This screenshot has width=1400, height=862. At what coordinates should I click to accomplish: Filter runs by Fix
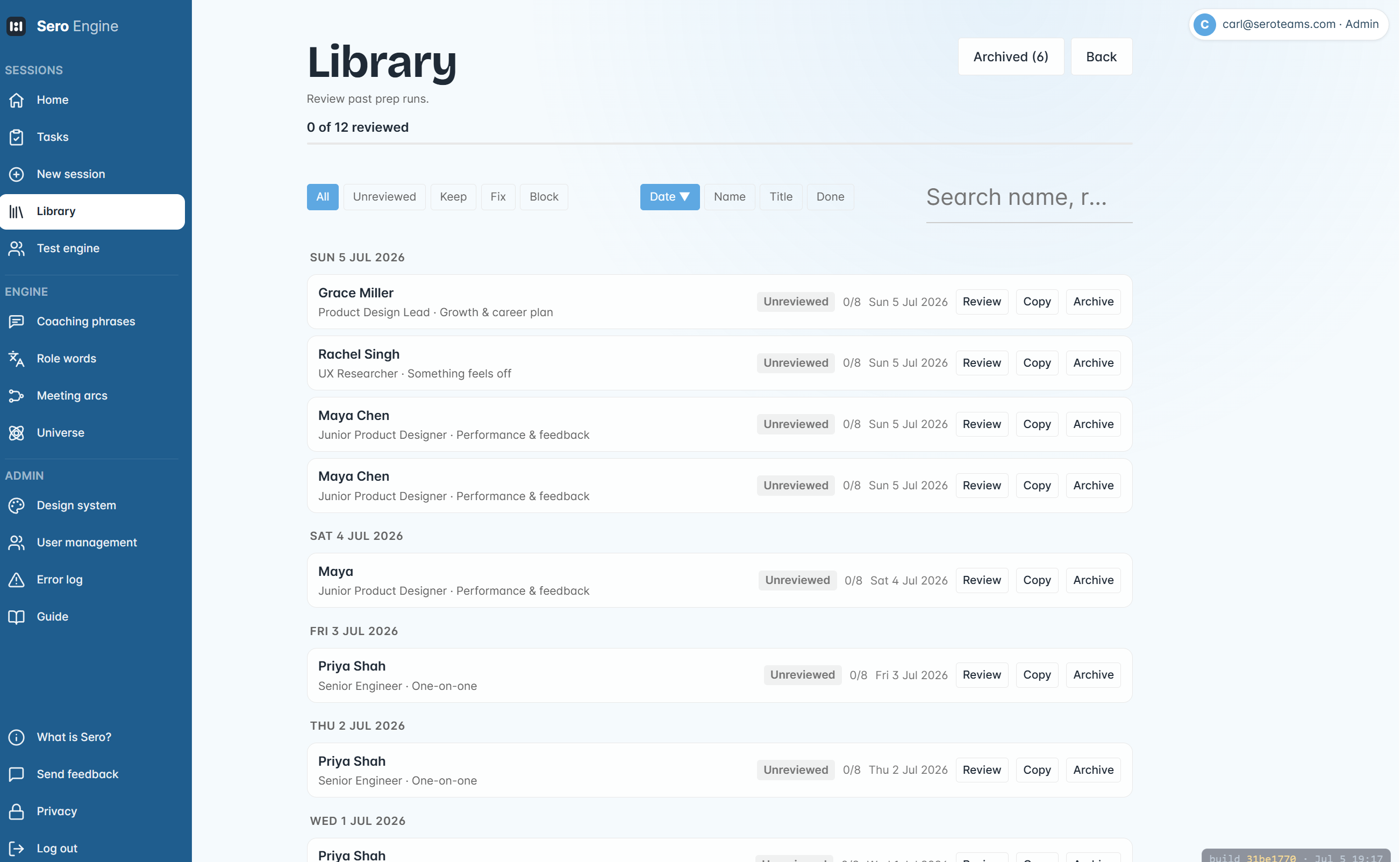pos(498,197)
